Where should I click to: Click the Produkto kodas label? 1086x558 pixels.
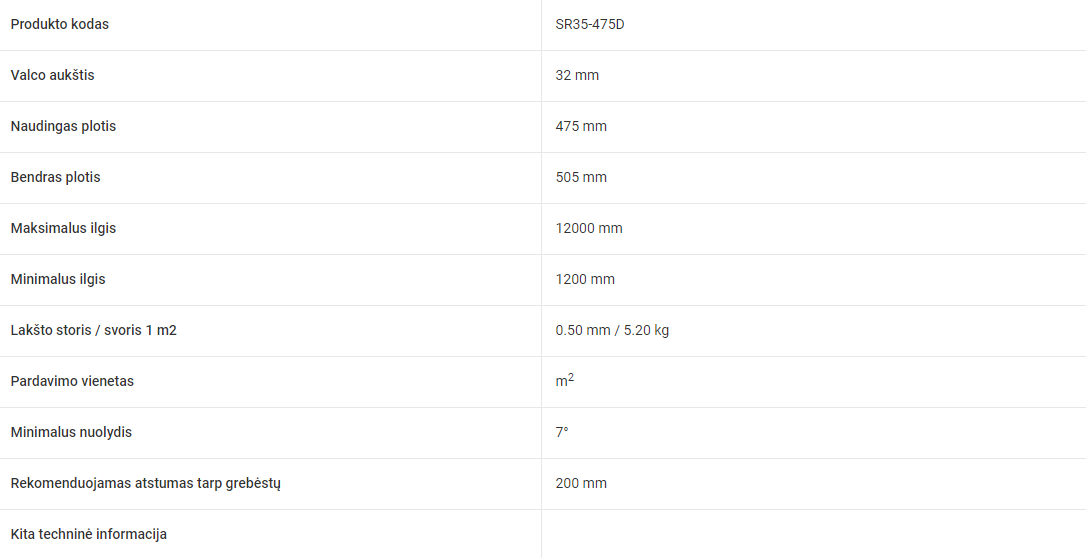coord(60,24)
